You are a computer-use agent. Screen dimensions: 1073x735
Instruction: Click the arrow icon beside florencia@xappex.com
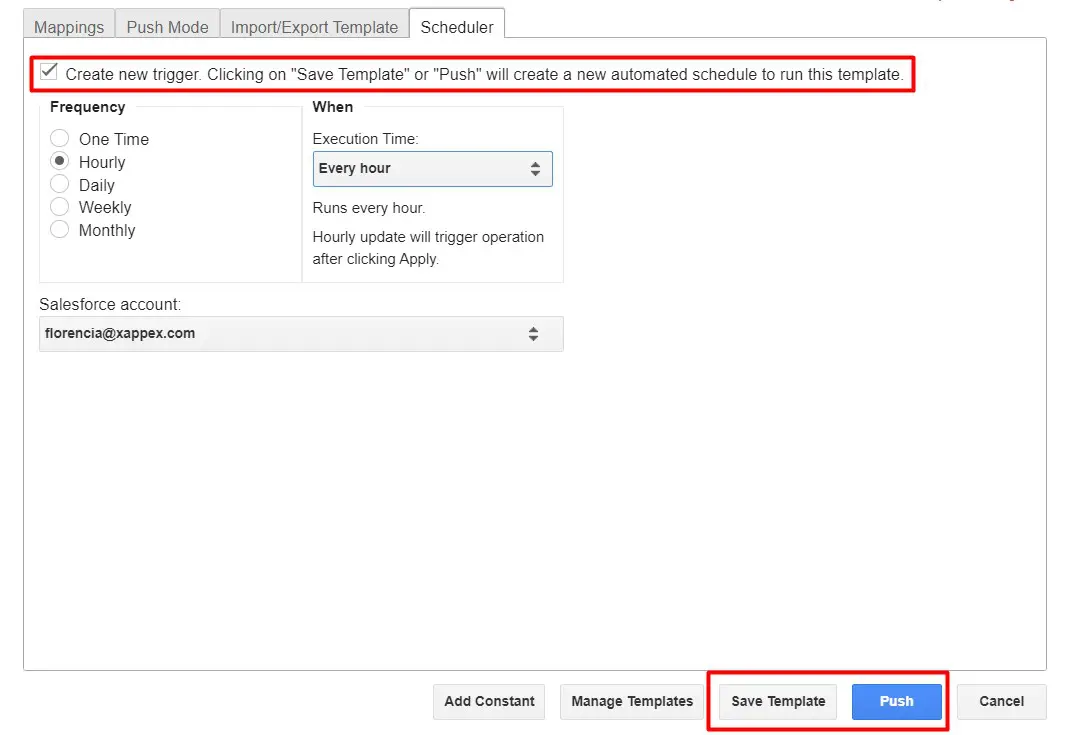pyautogui.click(x=534, y=334)
